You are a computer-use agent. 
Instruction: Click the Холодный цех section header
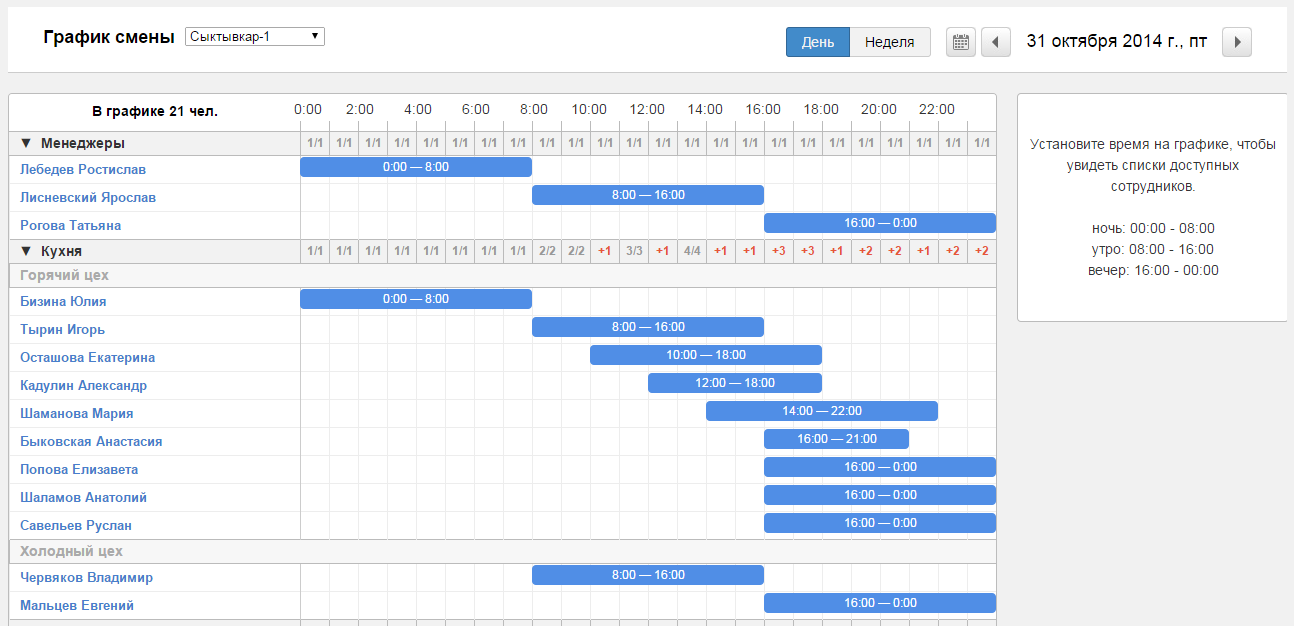coord(503,551)
